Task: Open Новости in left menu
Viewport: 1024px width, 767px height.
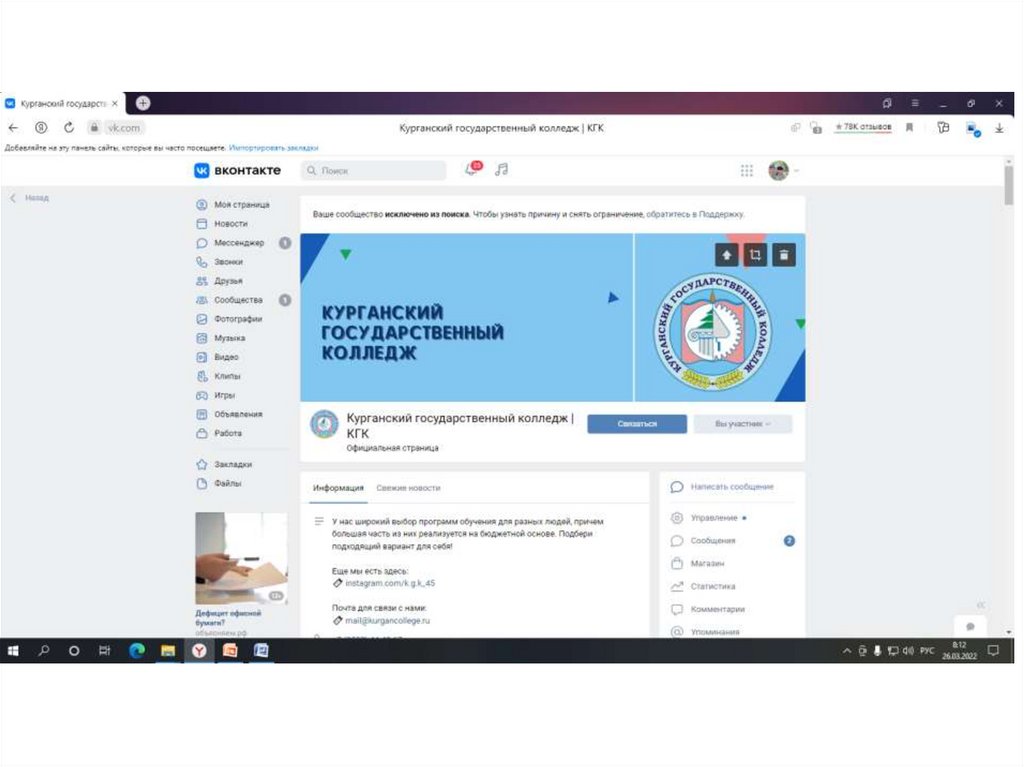Action: coord(222,223)
